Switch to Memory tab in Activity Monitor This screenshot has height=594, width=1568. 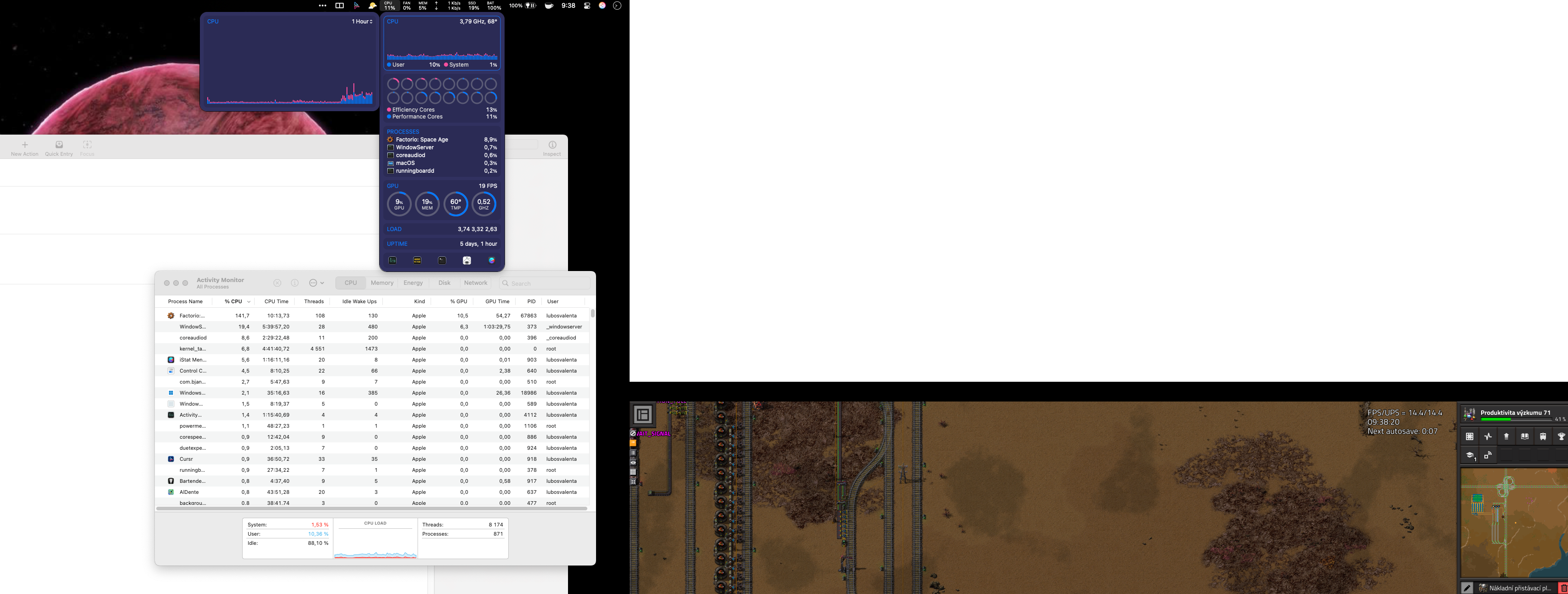tap(381, 283)
